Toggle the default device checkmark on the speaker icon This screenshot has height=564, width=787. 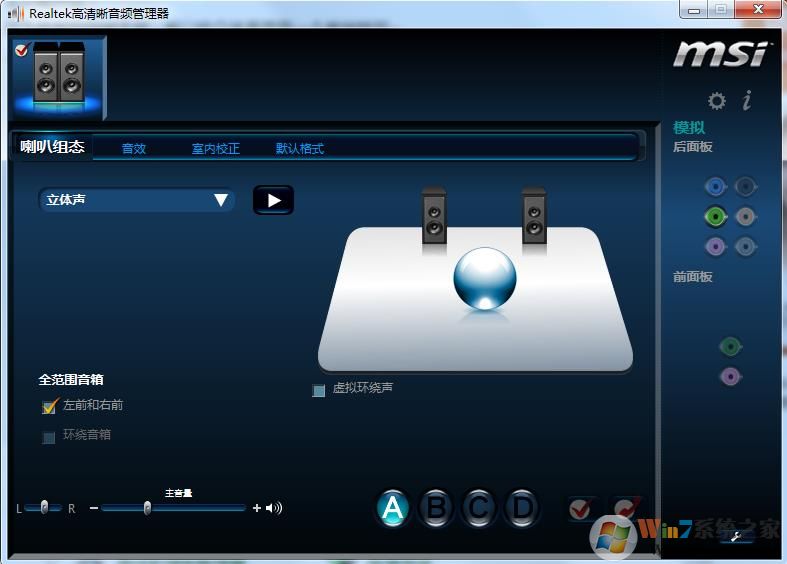coord(22,50)
